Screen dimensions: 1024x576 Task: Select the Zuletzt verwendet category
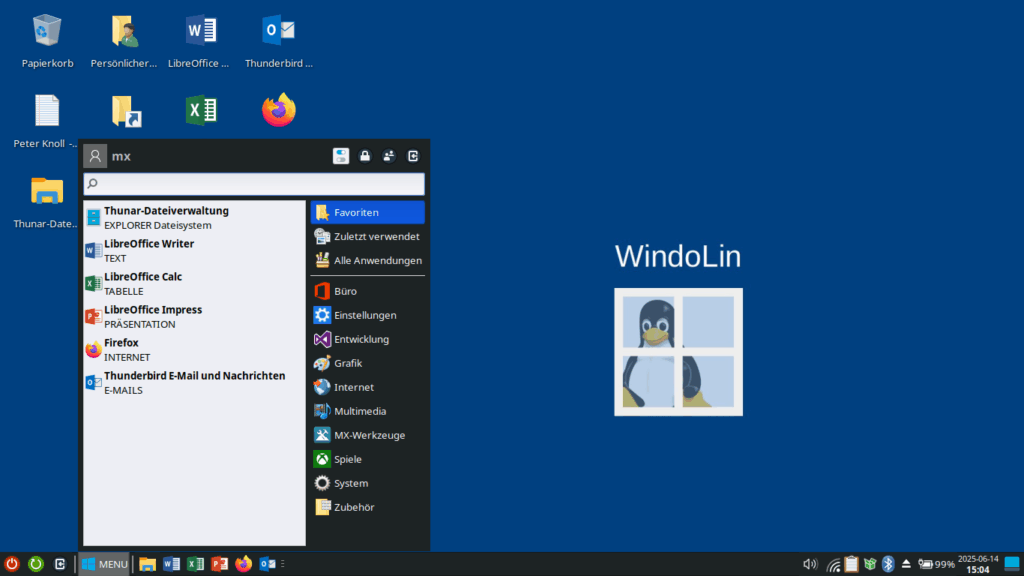click(x=368, y=236)
